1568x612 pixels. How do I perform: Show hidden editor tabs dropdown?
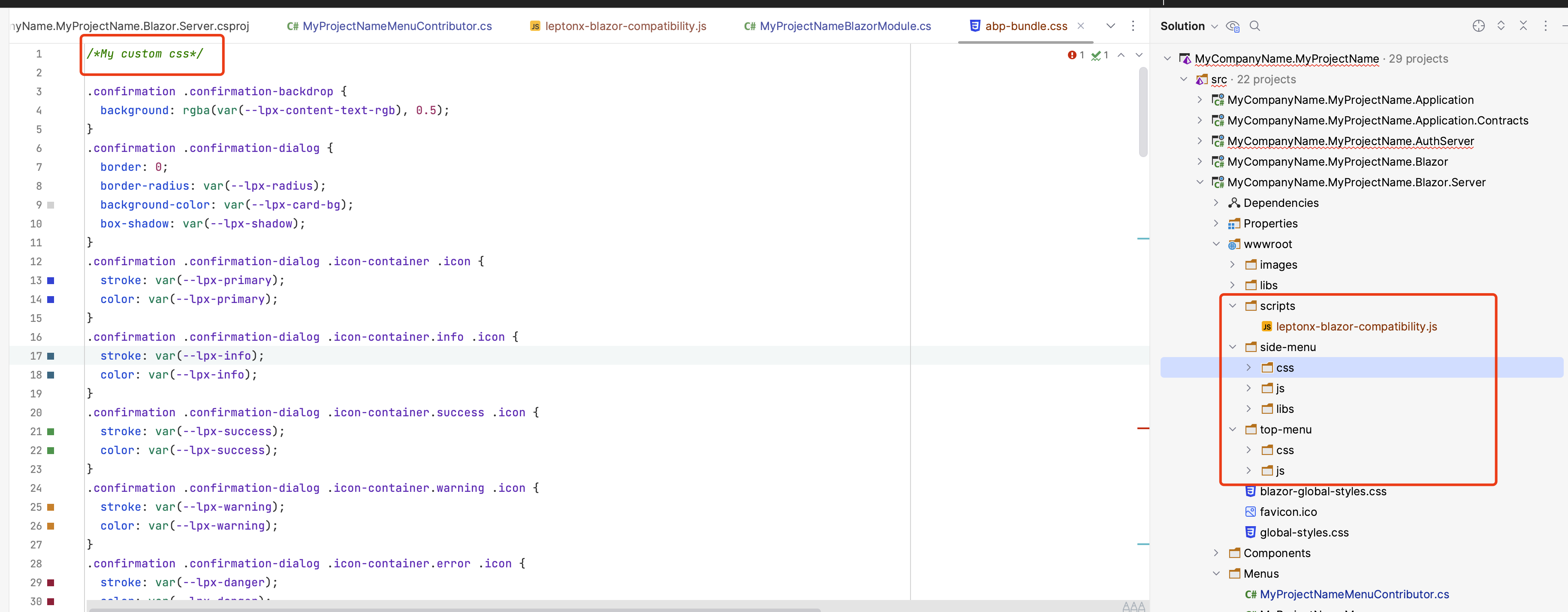click(x=1110, y=26)
